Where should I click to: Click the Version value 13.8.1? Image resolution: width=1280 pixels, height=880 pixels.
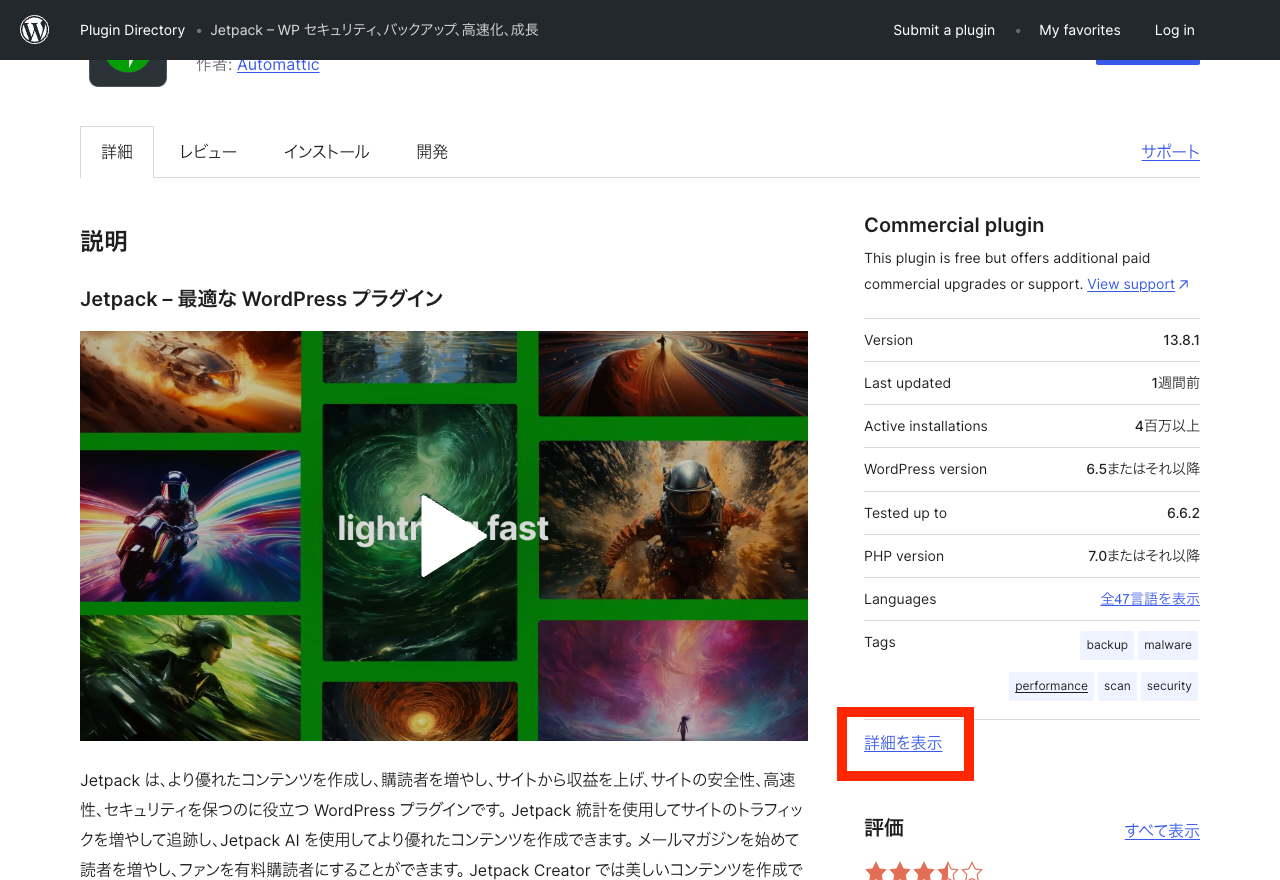click(1181, 340)
